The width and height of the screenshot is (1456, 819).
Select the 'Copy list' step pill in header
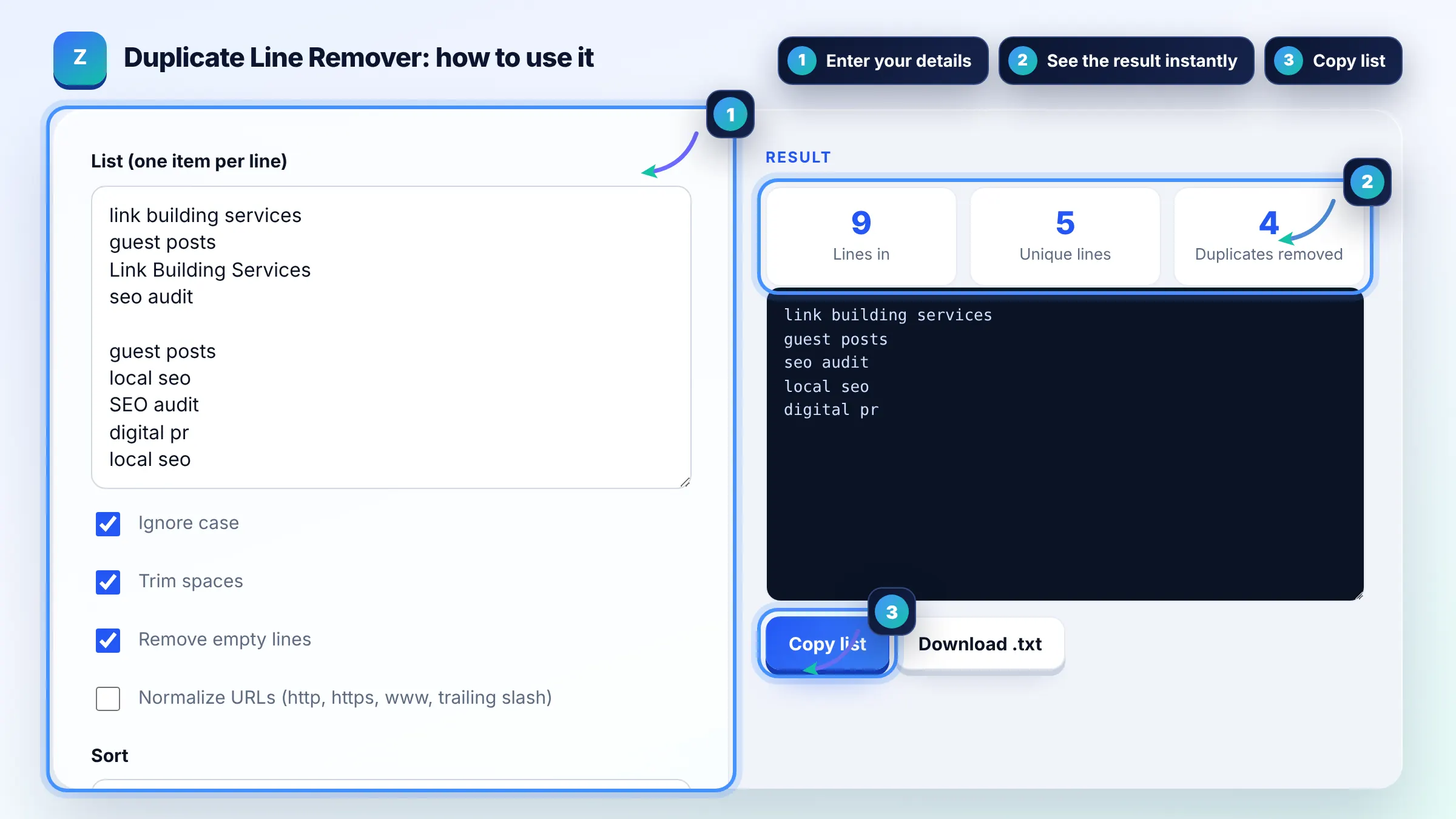point(1333,61)
